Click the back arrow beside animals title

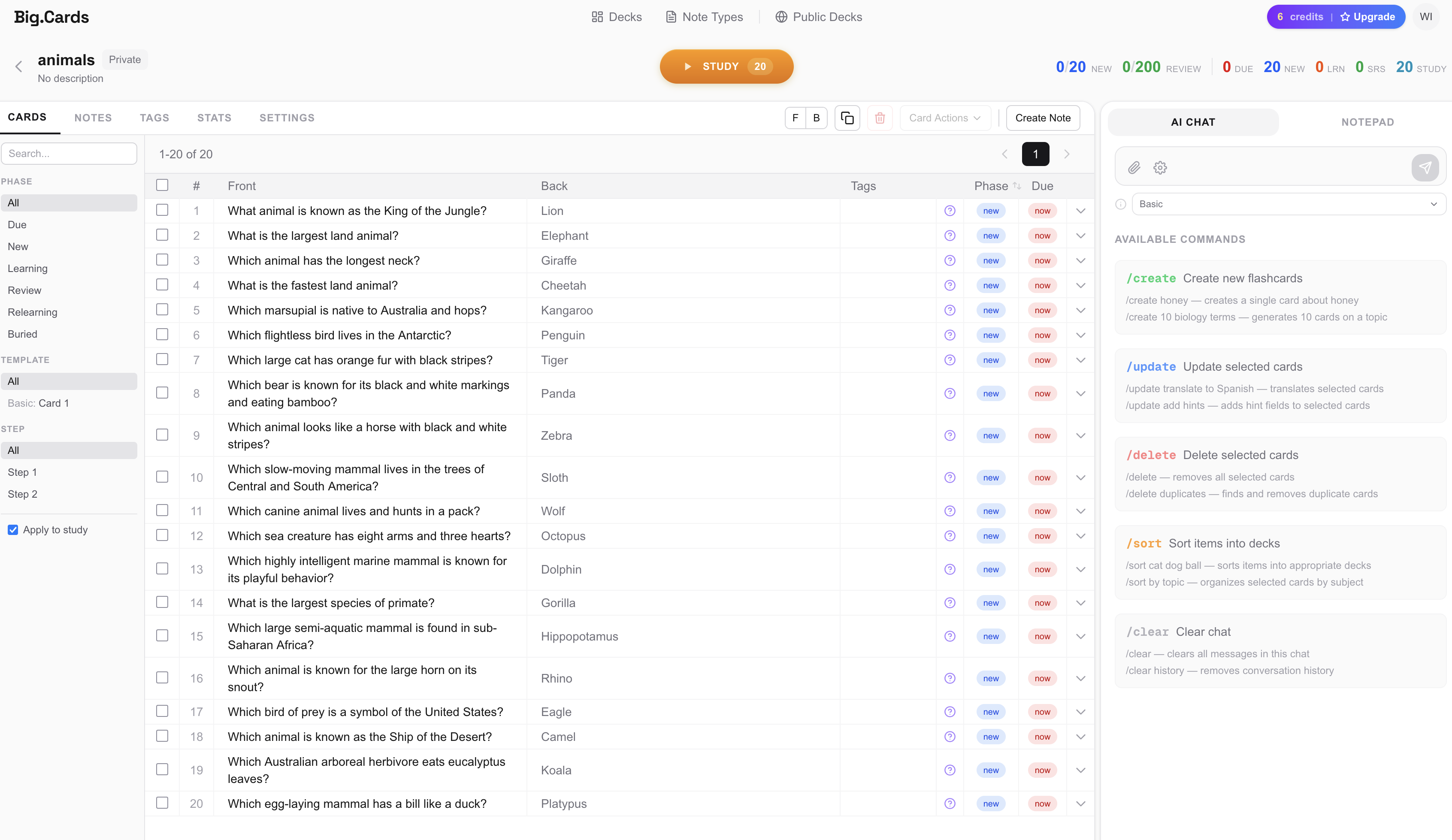(19, 67)
